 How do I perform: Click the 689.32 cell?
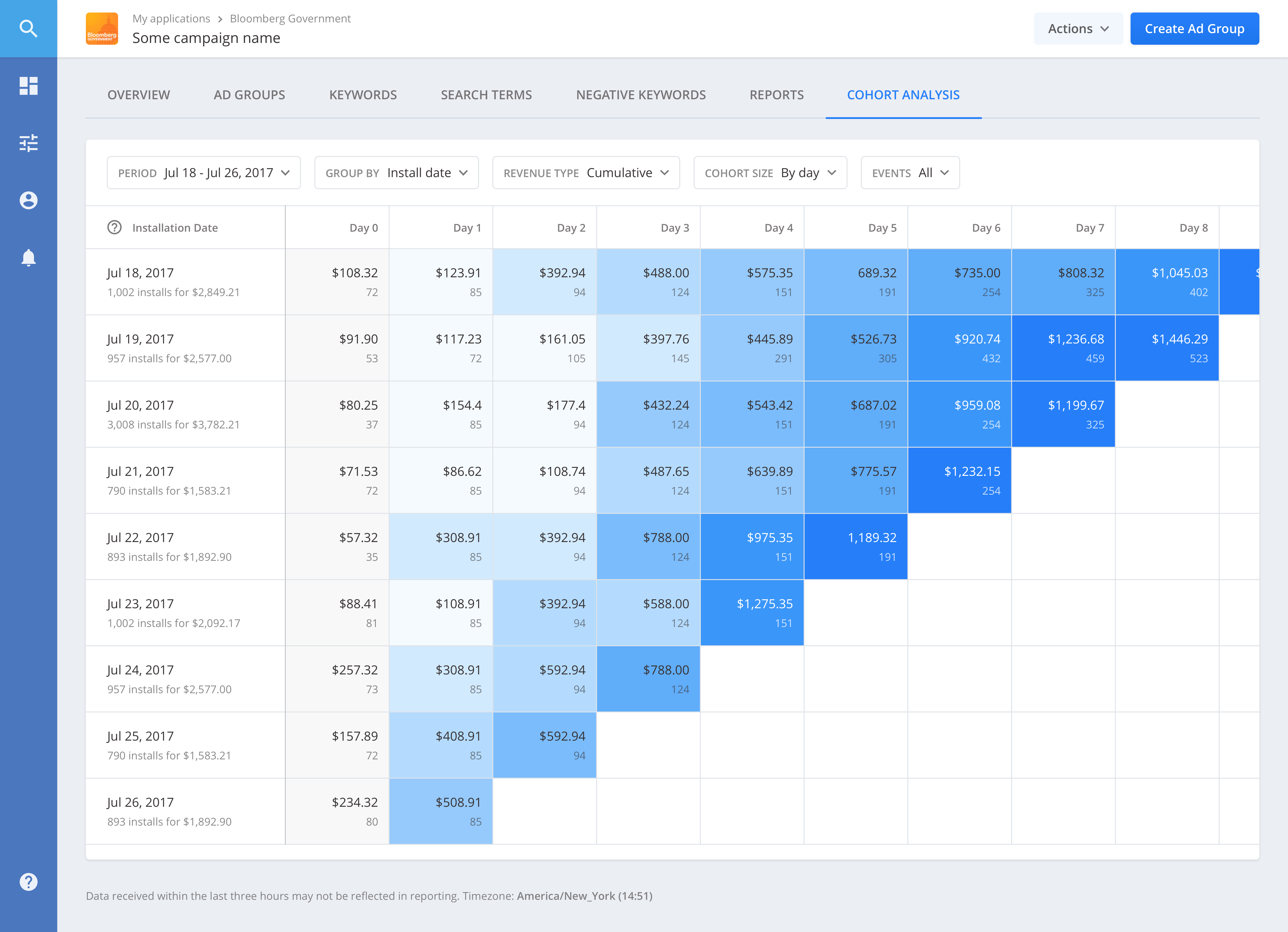(x=856, y=282)
